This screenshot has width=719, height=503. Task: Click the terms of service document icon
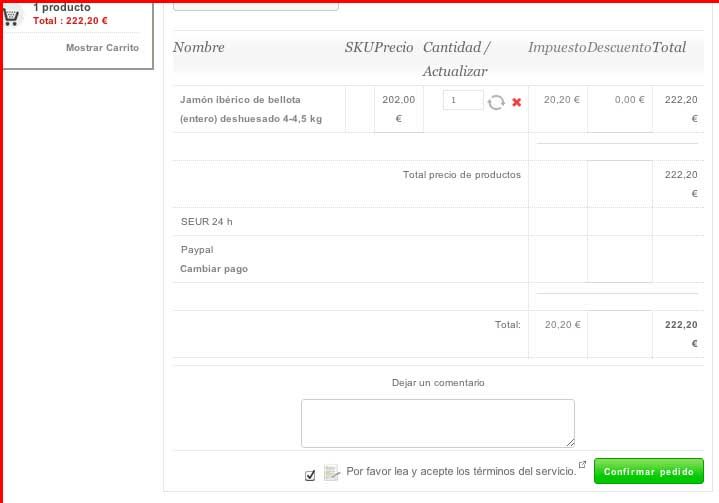332,472
